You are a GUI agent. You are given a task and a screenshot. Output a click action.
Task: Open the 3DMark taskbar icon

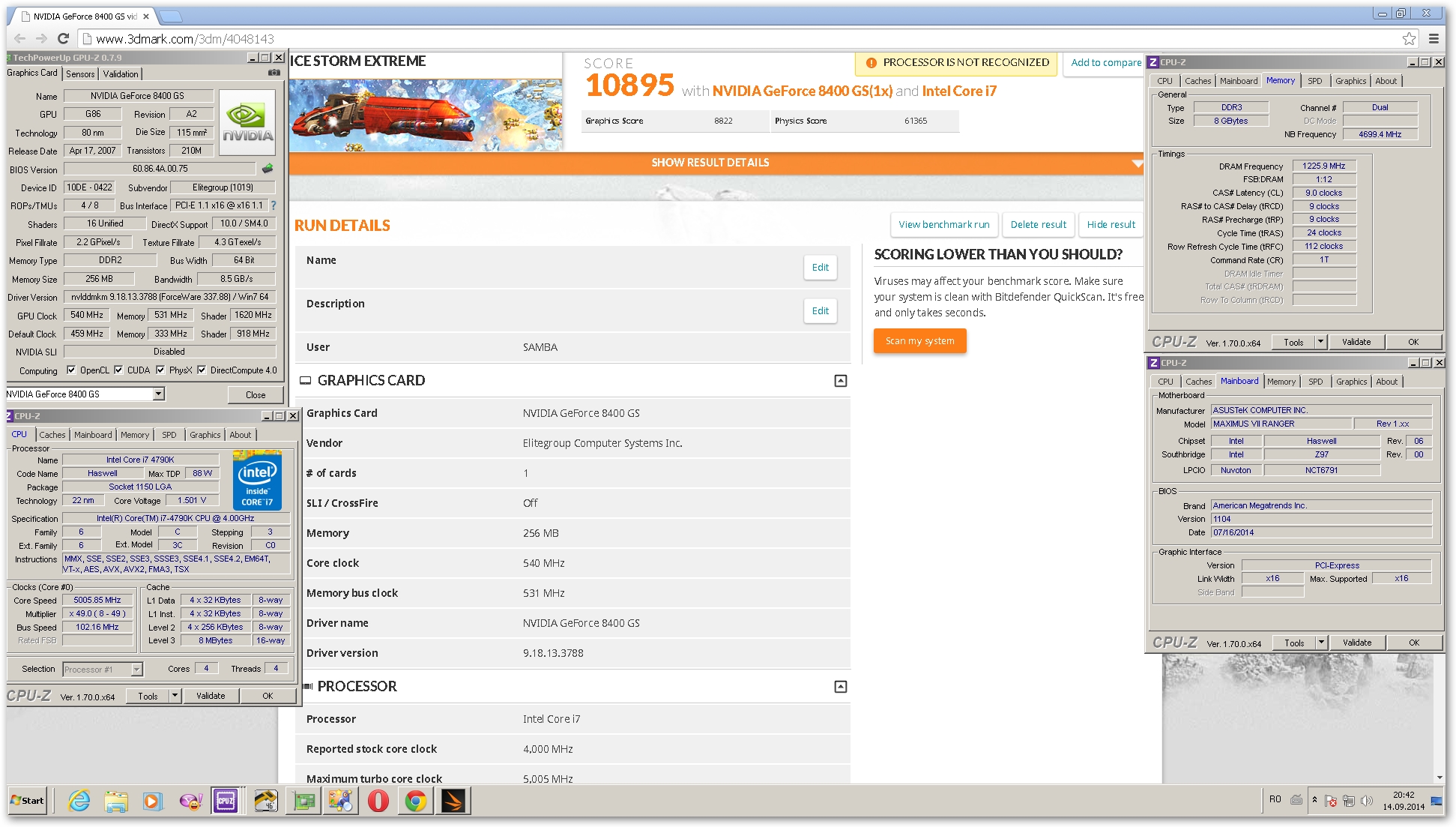coord(453,801)
